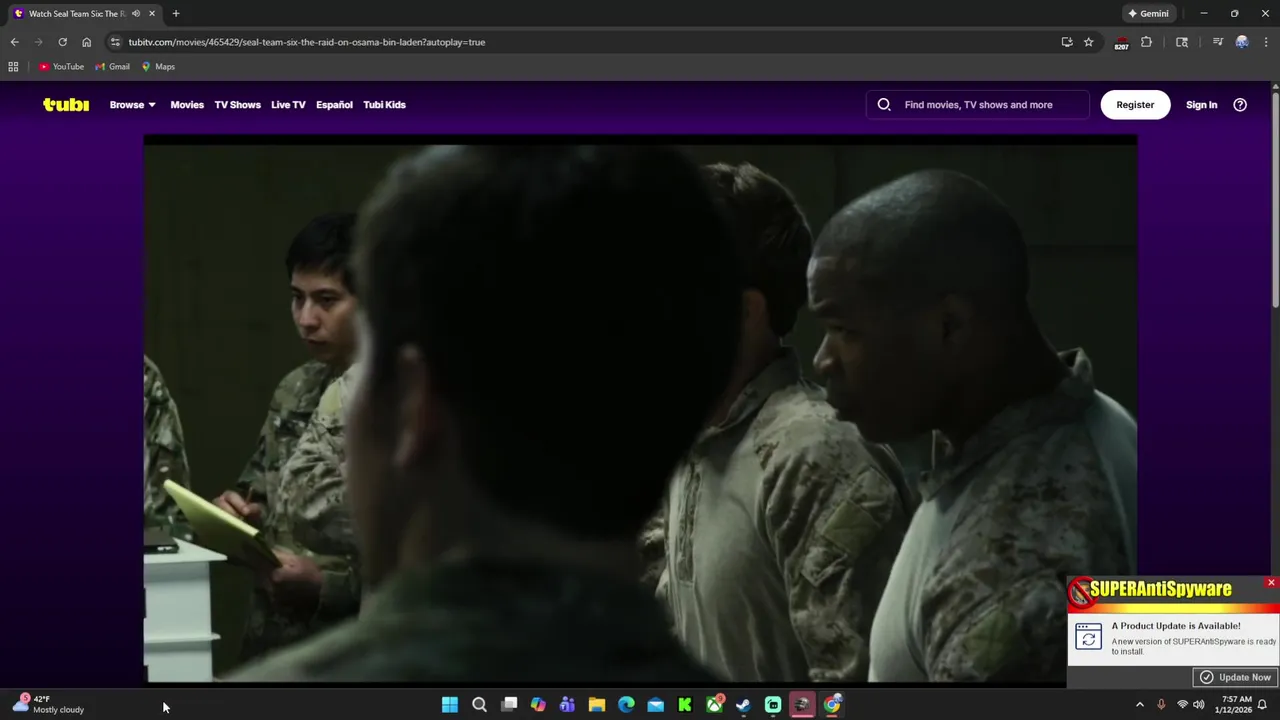Open Steam from the taskbar
This screenshot has width=1280, height=720.
pyautogui.click(x=744, y=705)
